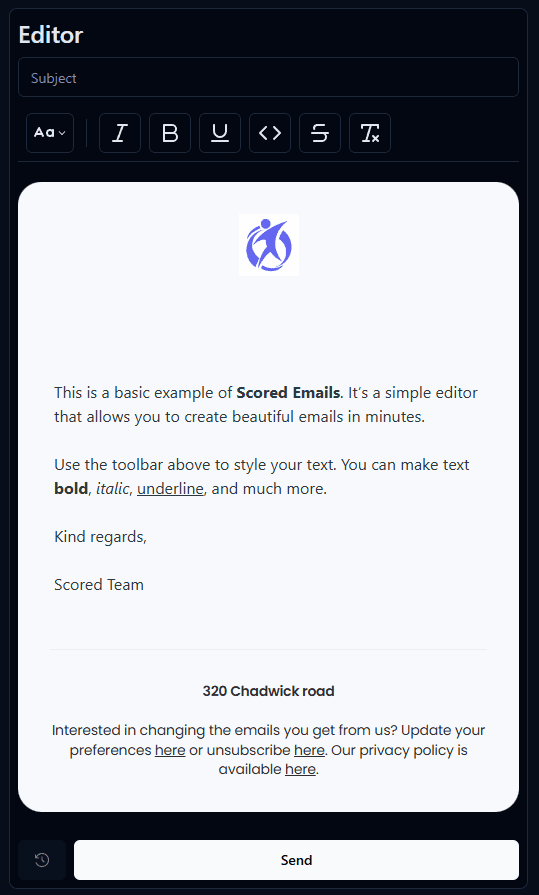Follow the unsubscribe 'here' link
The width and height of the screenshot is (539, 895).
[309, 749]
